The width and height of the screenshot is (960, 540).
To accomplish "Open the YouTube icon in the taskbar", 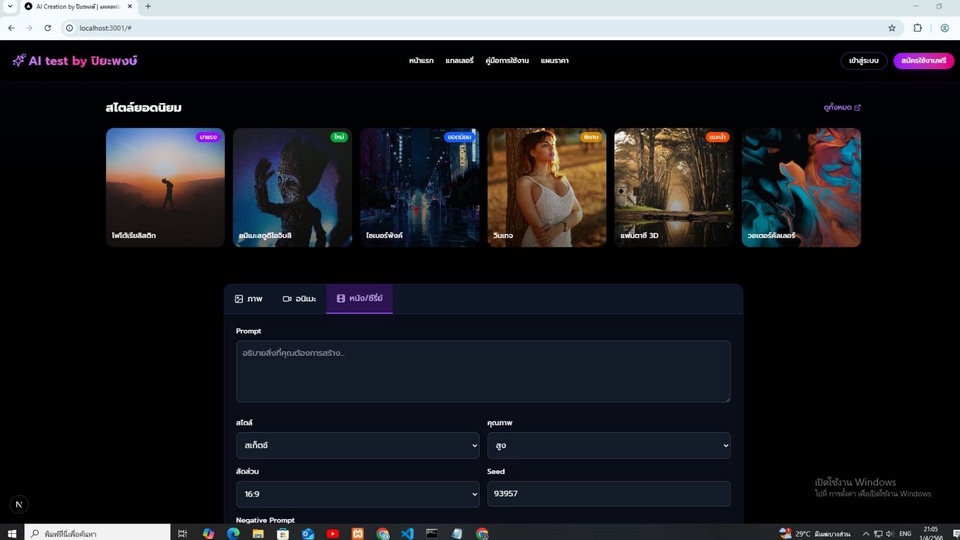I will point(332,534).
